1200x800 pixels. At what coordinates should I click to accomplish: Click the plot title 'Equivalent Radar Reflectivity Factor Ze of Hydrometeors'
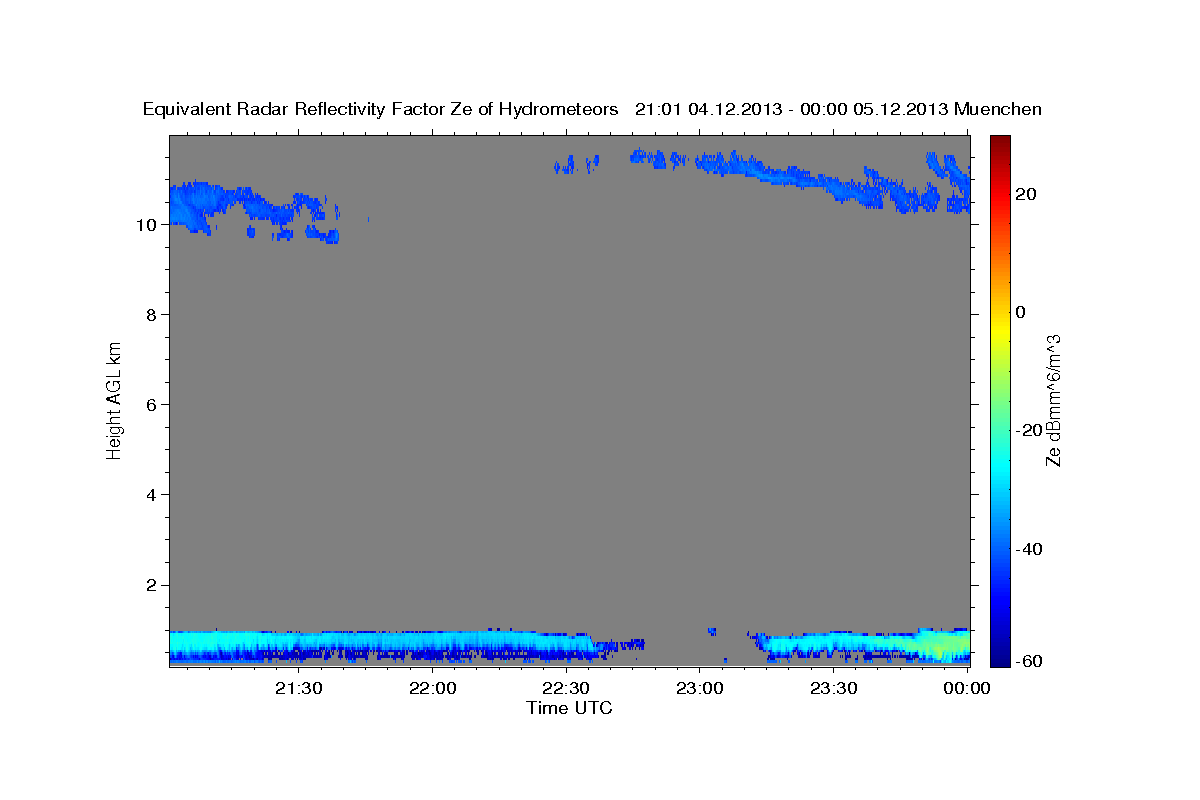[x=381, y=109]
